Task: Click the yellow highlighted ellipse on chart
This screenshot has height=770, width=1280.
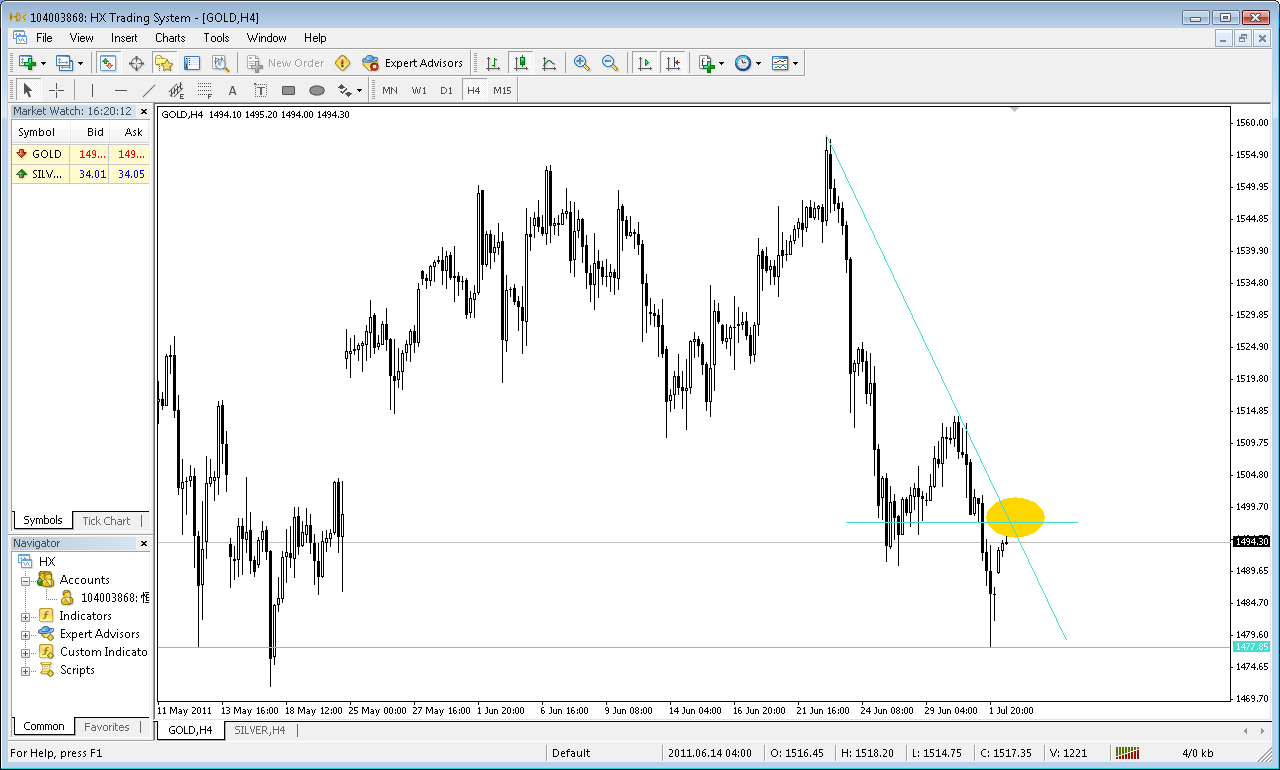Action: (1015, 517)
